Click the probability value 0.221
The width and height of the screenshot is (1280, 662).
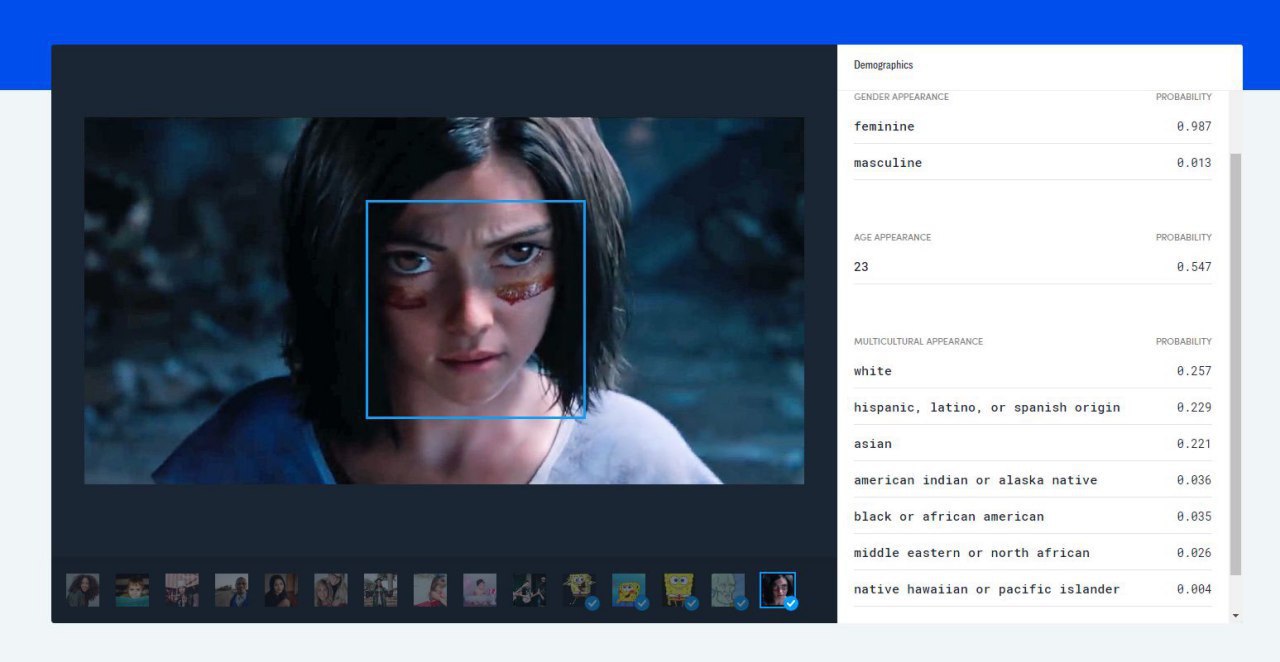coord(1194,444)
